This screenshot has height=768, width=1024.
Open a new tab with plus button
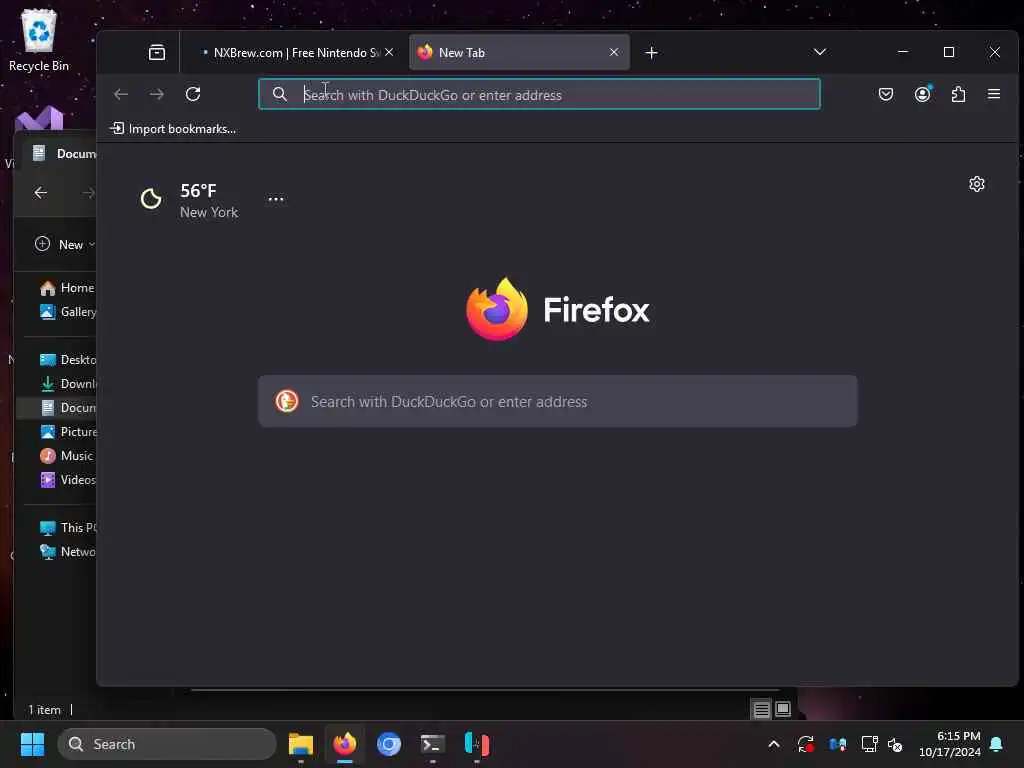651,52
